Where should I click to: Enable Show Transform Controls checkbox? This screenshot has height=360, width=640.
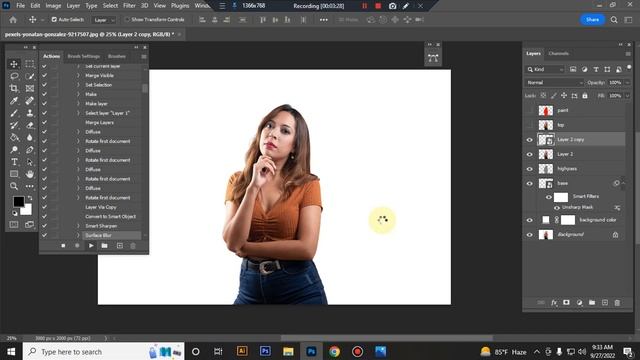point(127,20)
